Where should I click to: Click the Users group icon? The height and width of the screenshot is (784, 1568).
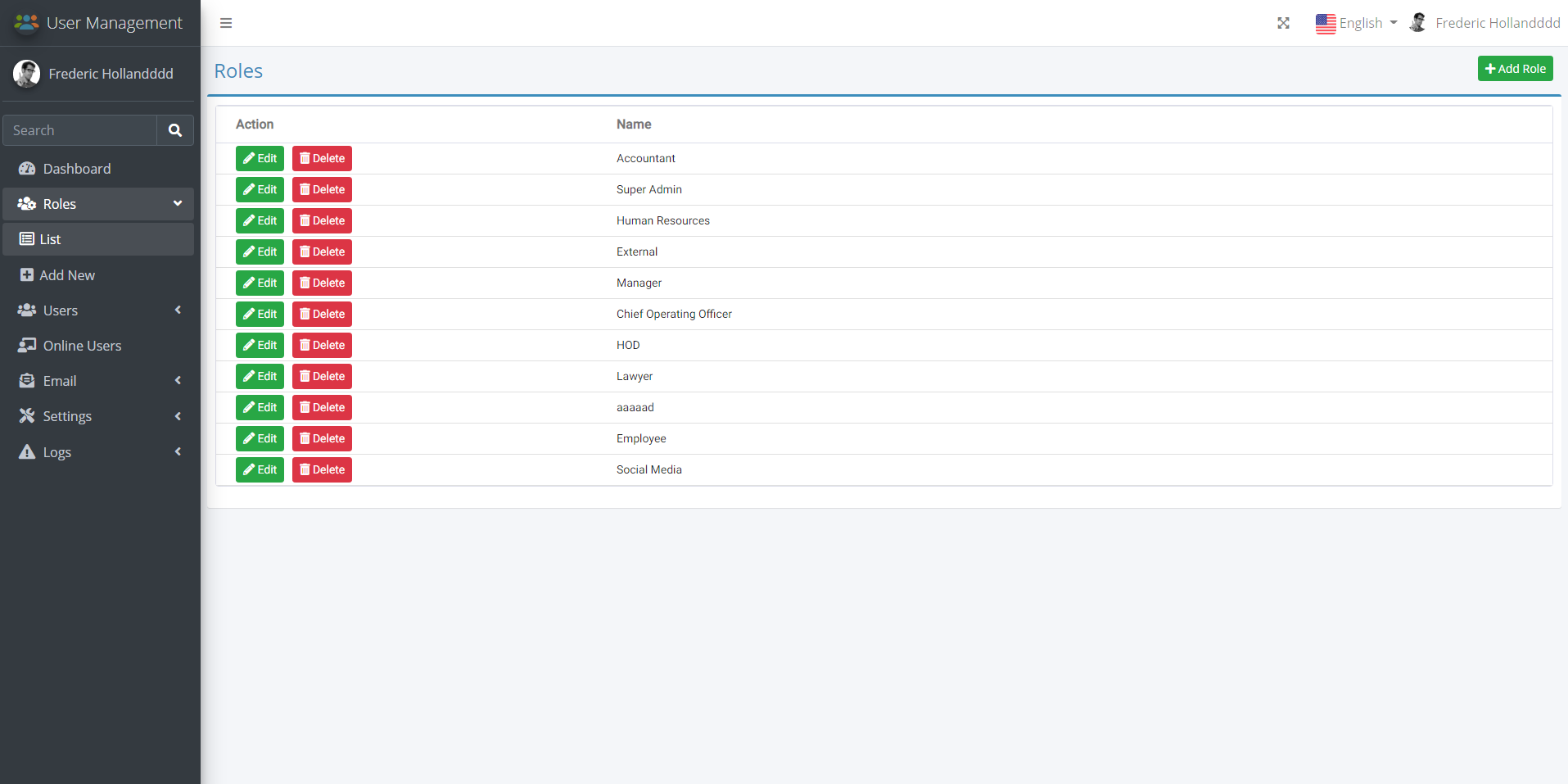click(x=27, y=310)
